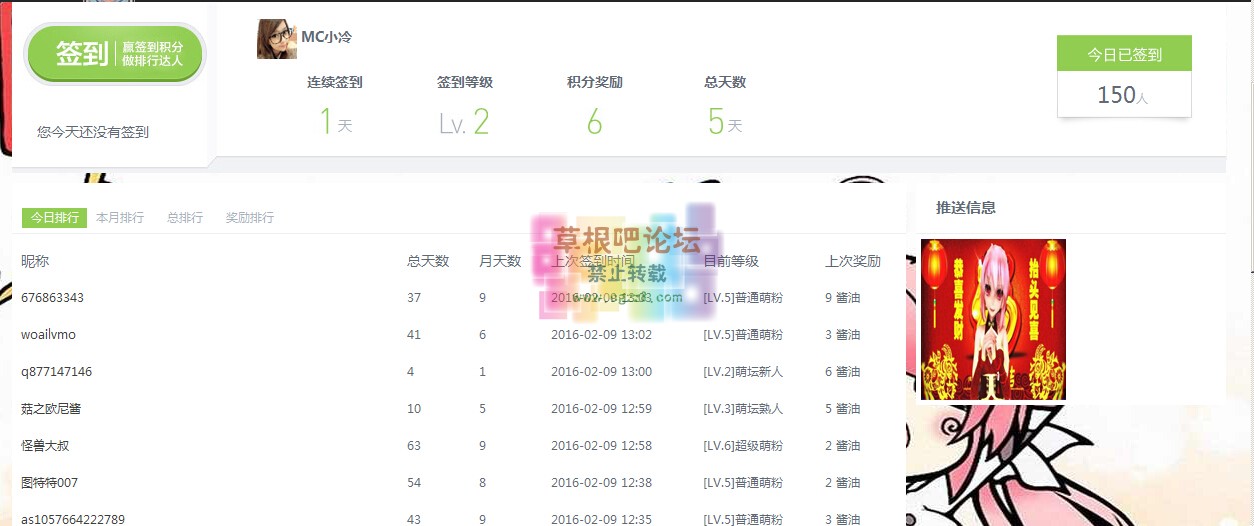The image size is (1254, 526).
Task: Click the 9 酱油 reward cell
Action: point(843,297)
